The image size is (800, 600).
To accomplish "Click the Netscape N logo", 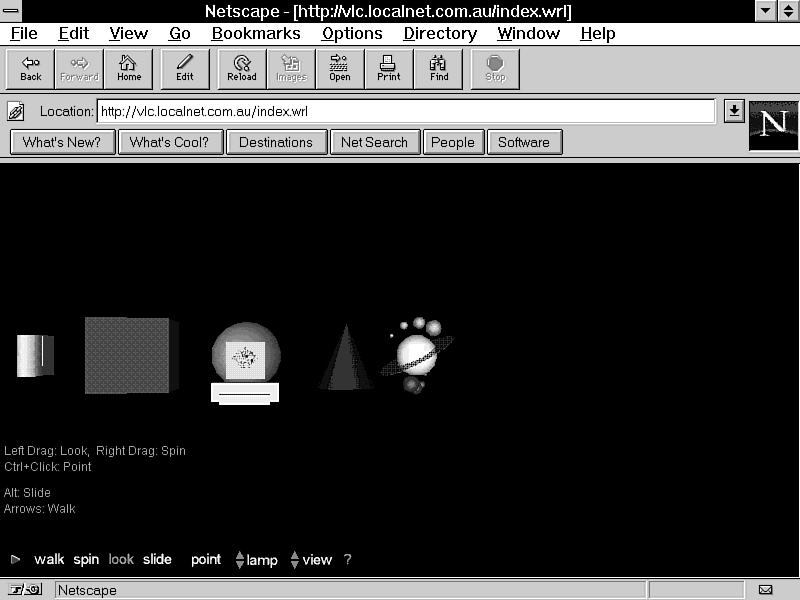I will 773,125.
